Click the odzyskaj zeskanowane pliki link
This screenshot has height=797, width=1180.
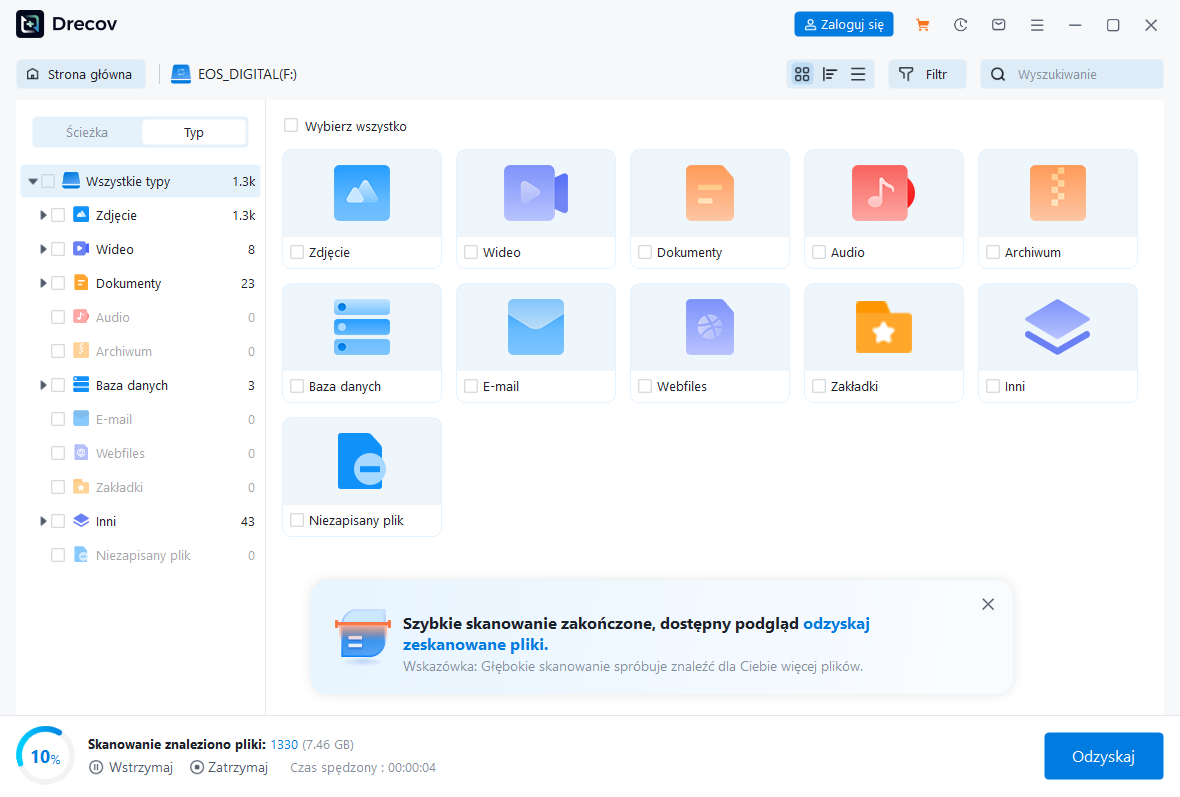(x=475, y=644)
